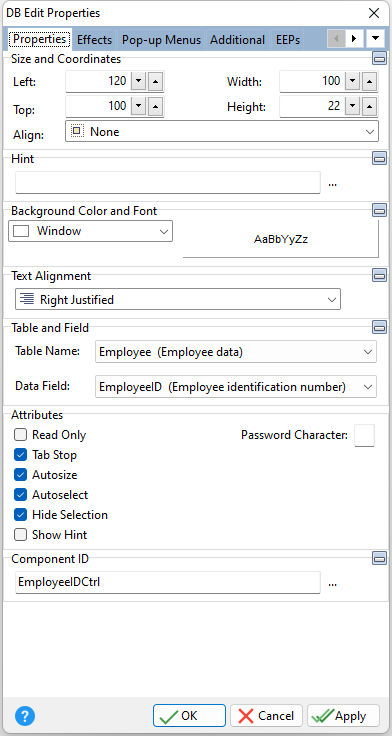The width and height of the screenshot is (392, 736).
Task: Collapse the Size and Coordinates section
Action: click(x=379, y=59)
